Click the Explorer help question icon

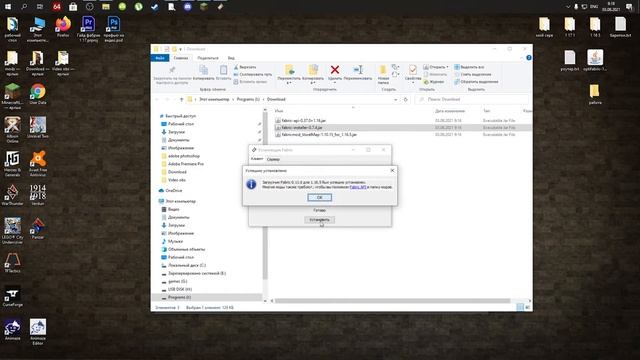click(x=529, y=58)
